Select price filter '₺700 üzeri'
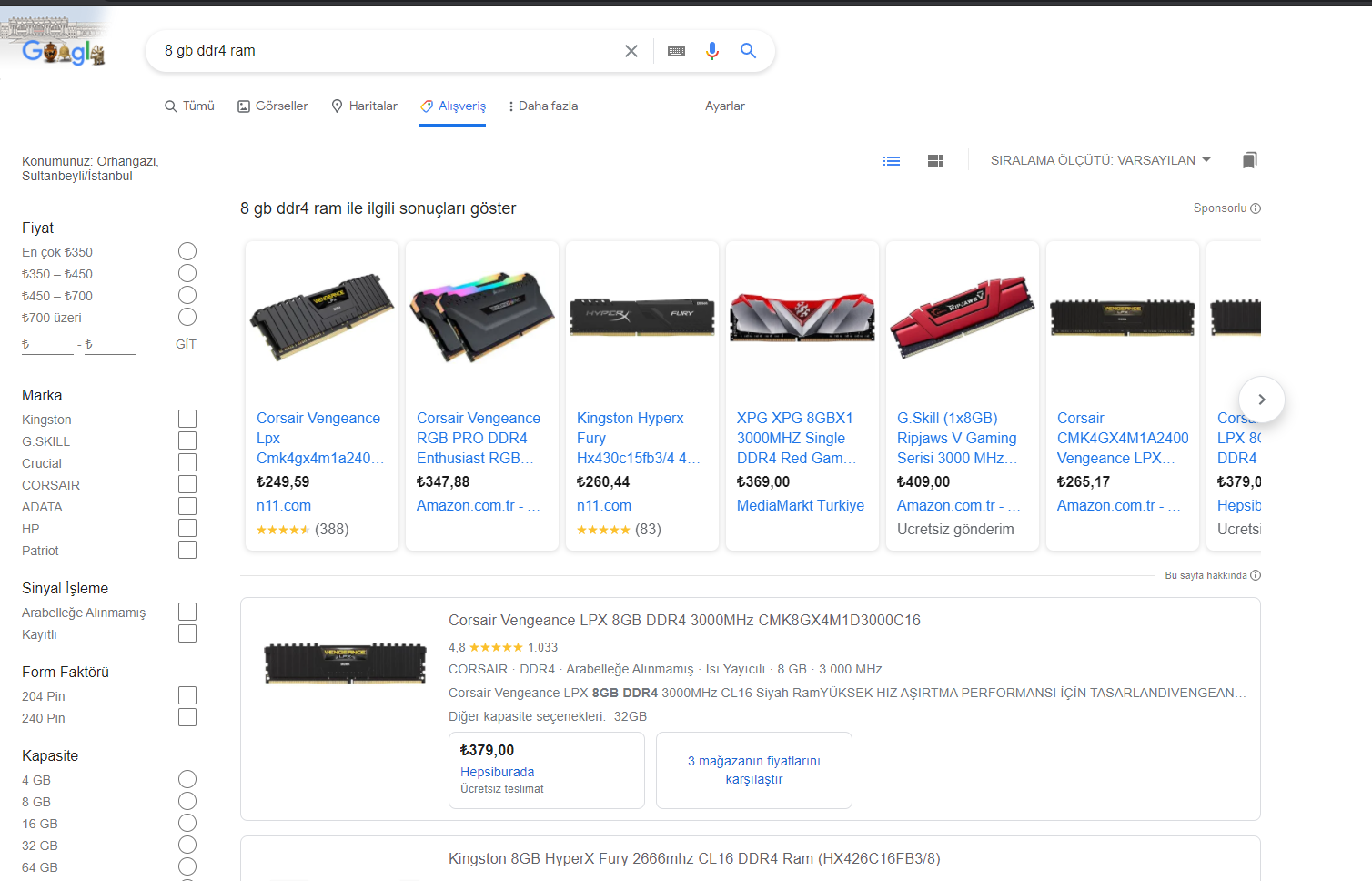The height and width of the screenshot is (881, 1372). click(187, 317)
